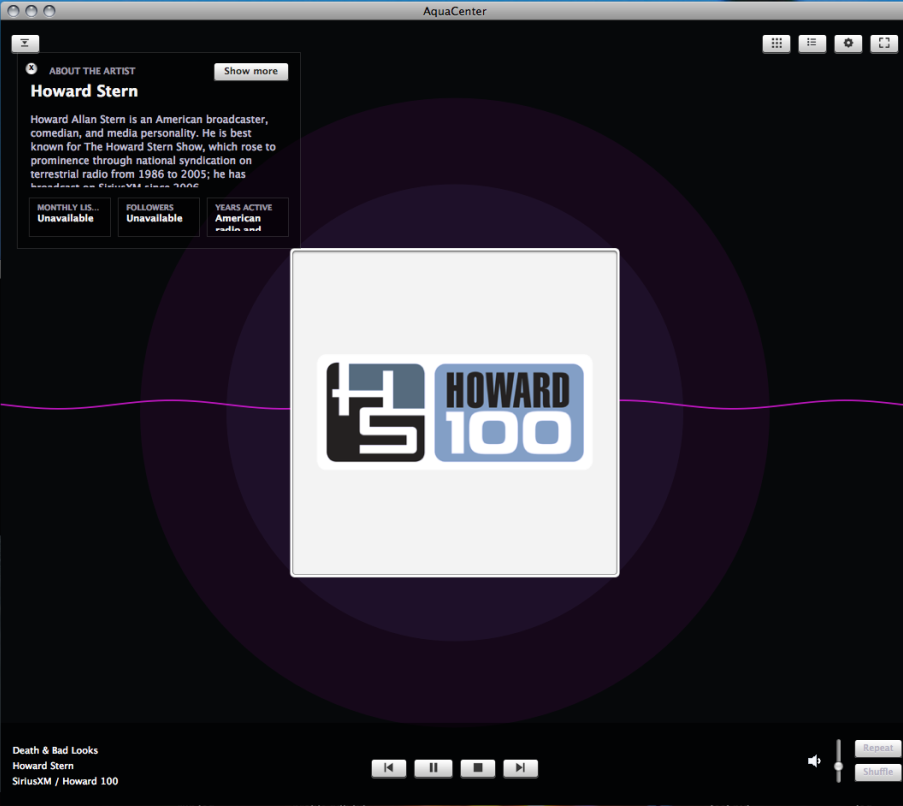
Task: Close the About the Artist panel
Action: coord(32,69)
